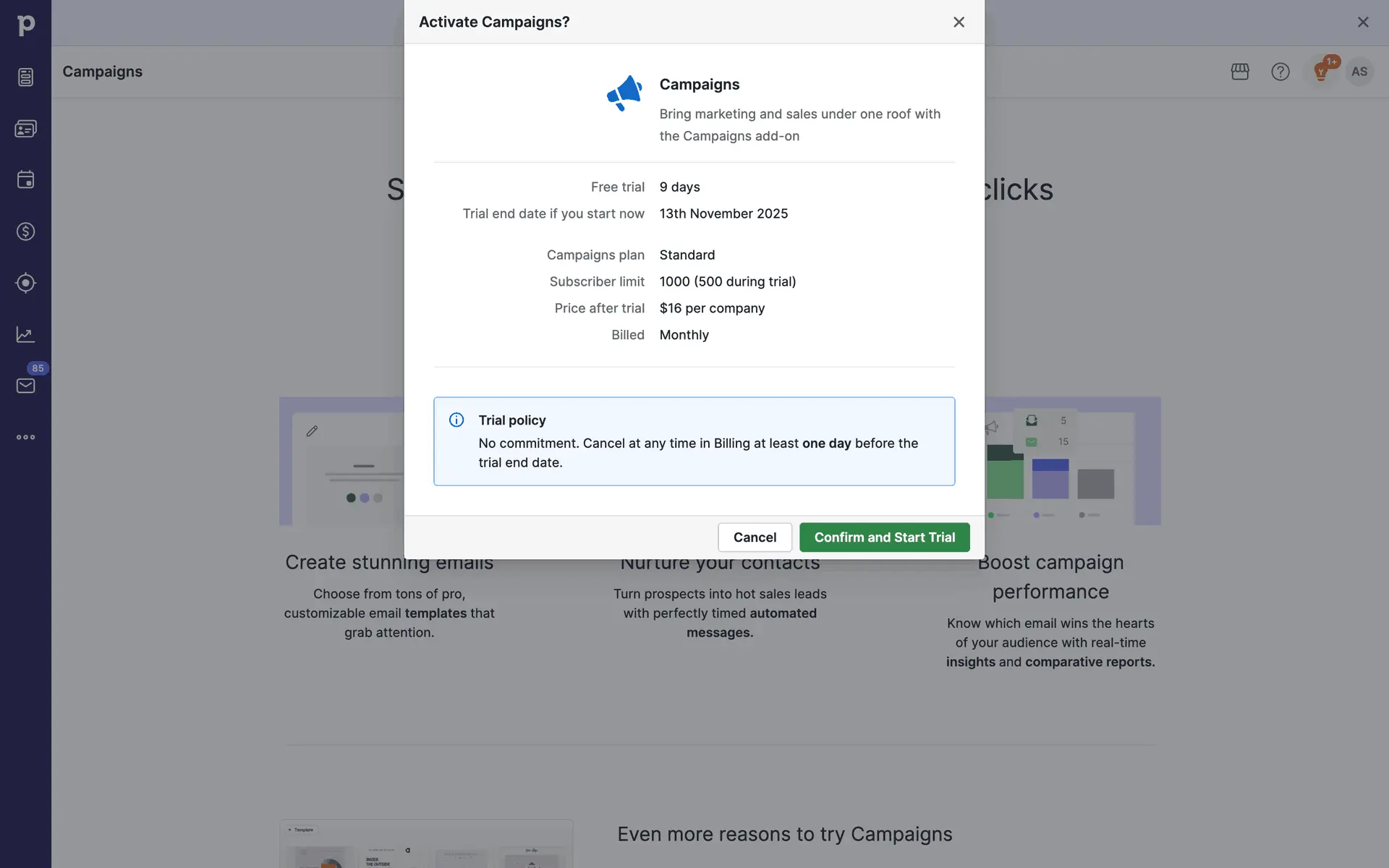Open Contacts icon in sidebar

pos(25,129)
